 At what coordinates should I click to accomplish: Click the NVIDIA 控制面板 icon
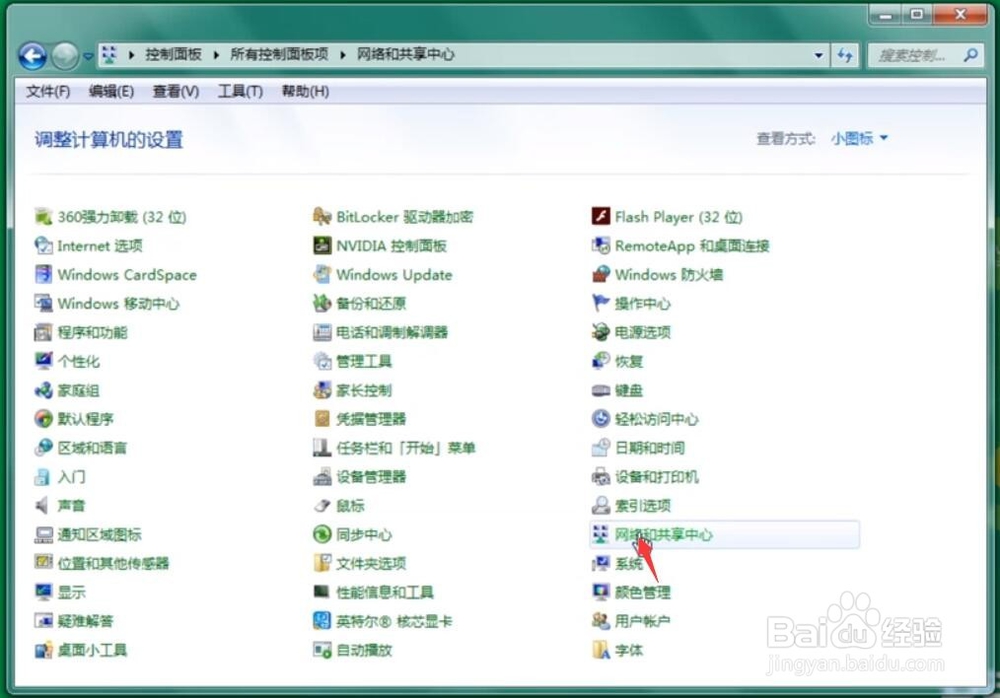point(322,246)
